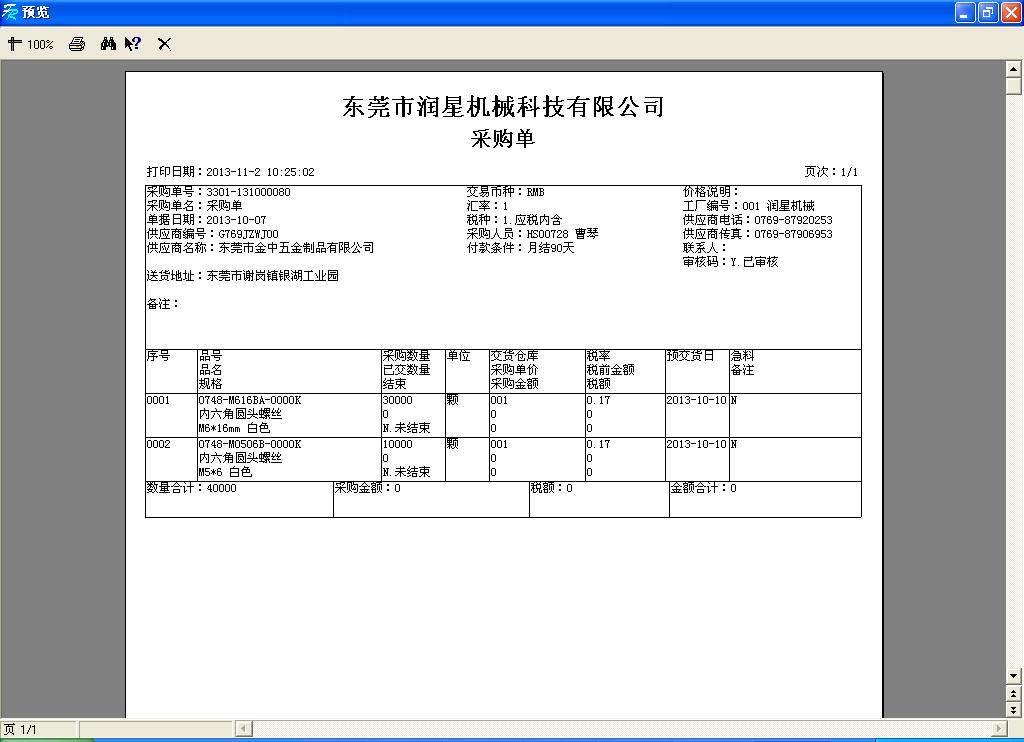Click the 100% zoom tool
Image resolution: width=1024 pixels, height=742 pixels.
point(31,44)
